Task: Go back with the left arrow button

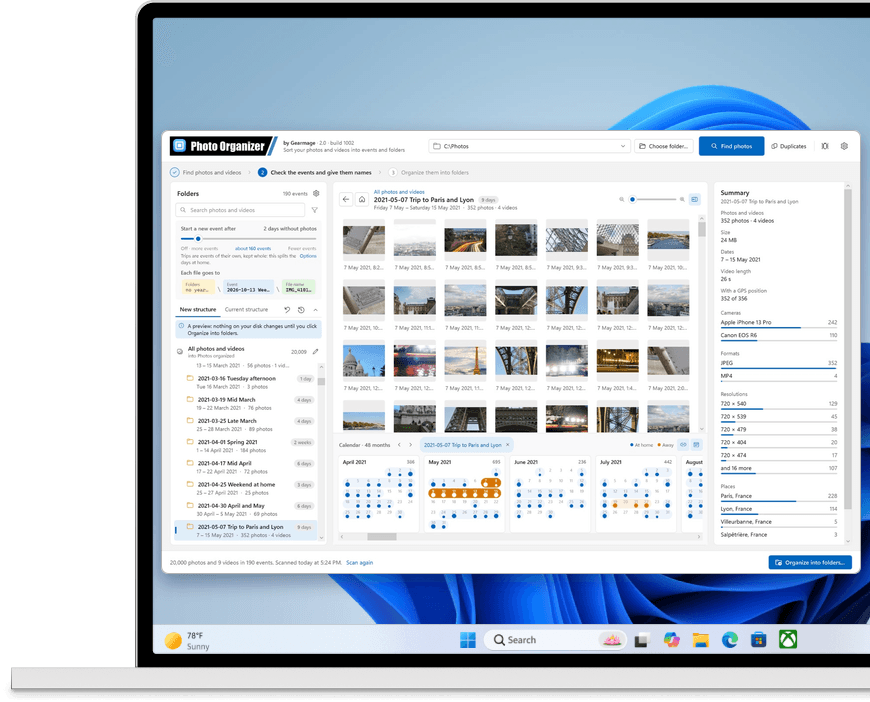Action: [346, 199]
